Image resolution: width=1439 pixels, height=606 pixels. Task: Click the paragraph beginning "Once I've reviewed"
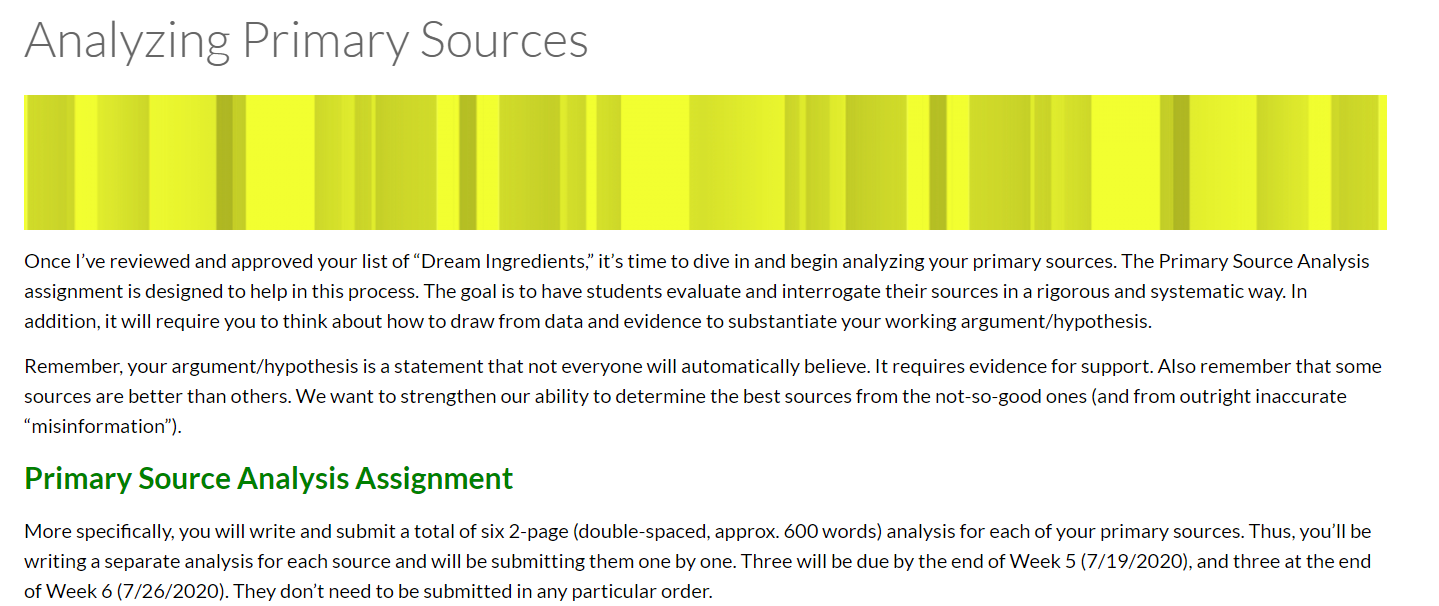(697, 292)
